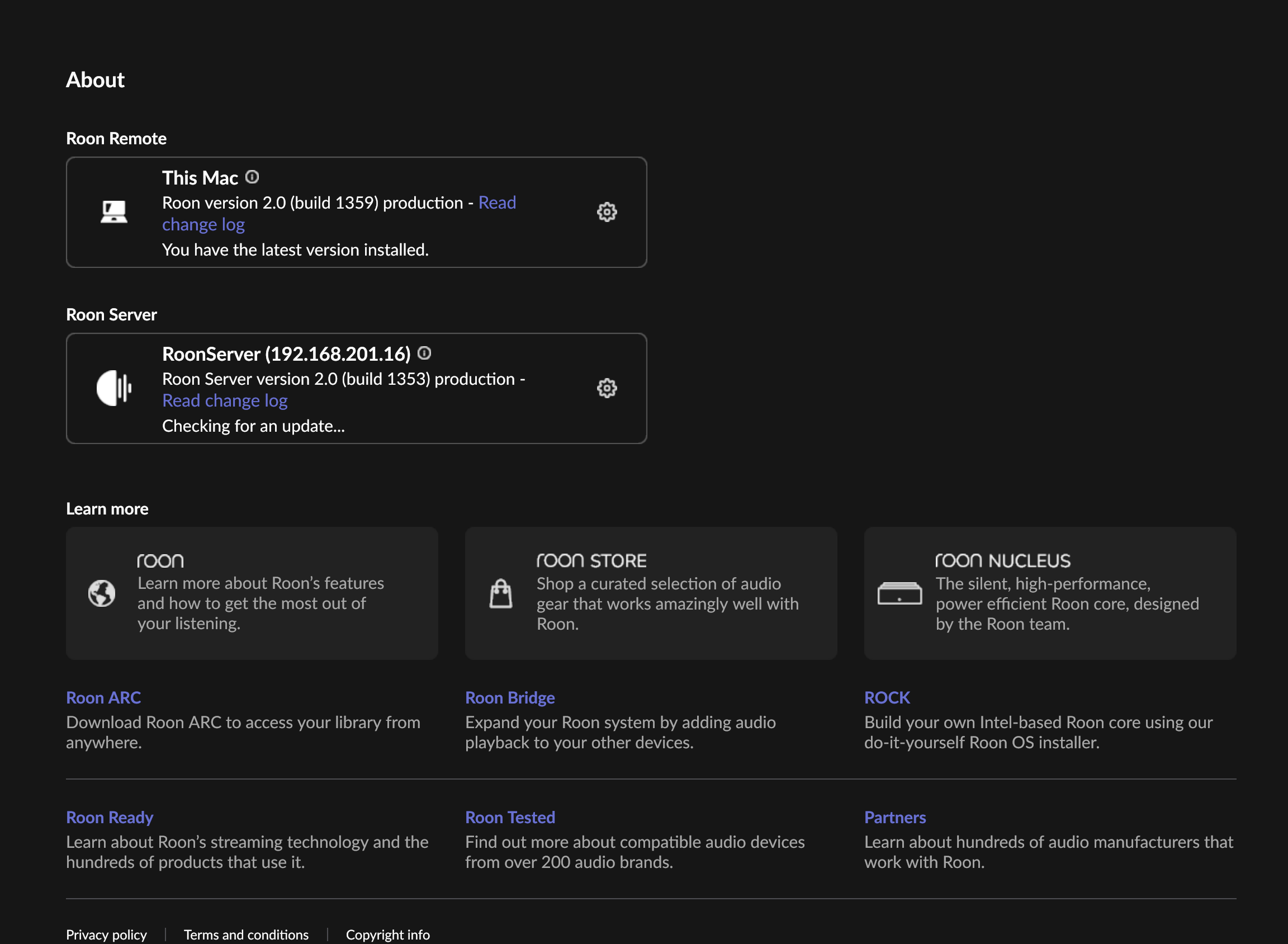Open settings gear for RoonServer
The width and height of the screenshot is (1288, 944).
click(x=607, y=388)
